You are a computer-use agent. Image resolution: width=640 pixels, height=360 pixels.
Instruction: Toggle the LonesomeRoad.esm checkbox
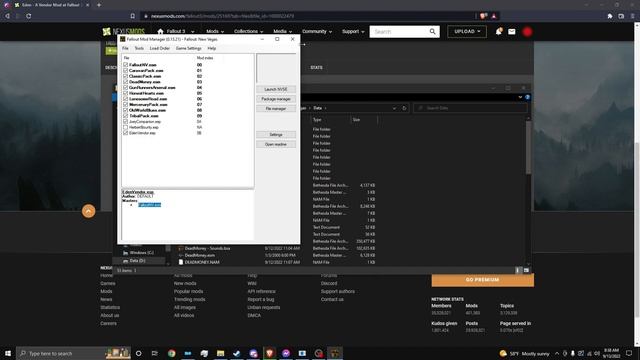[125, 99]
